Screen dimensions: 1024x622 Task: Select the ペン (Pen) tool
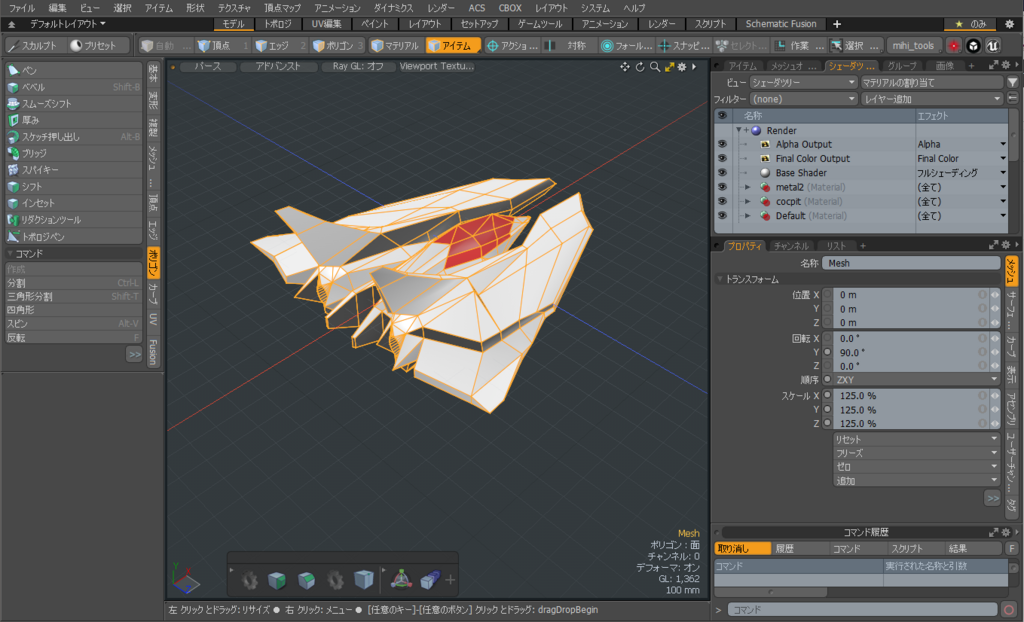73,70
